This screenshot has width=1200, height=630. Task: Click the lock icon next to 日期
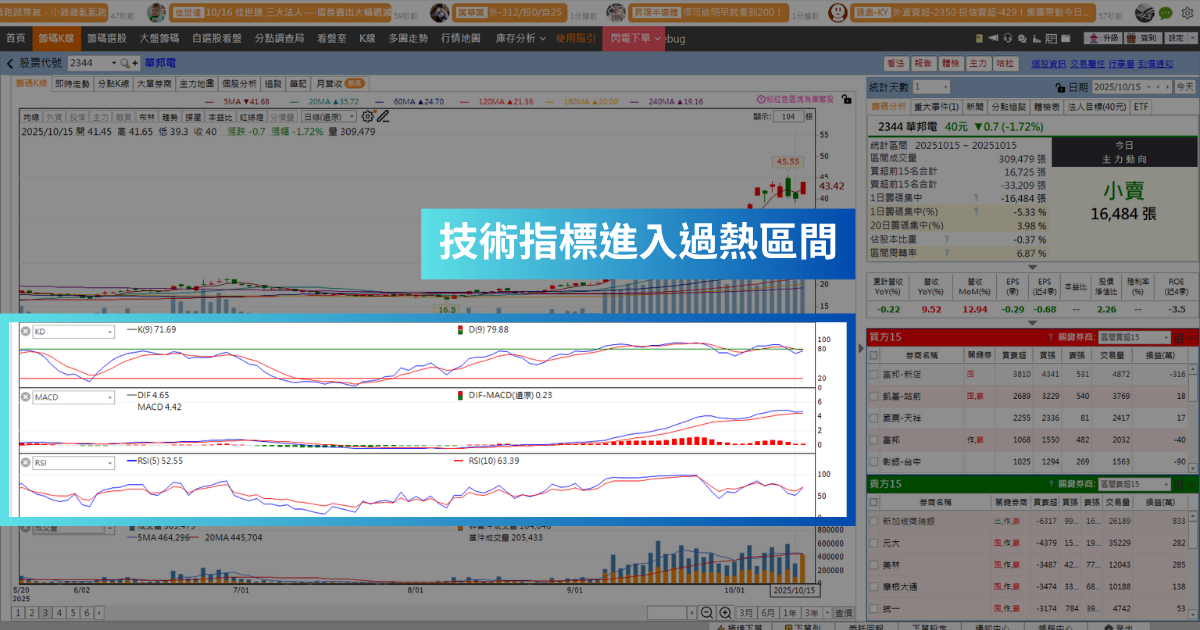1060,88
